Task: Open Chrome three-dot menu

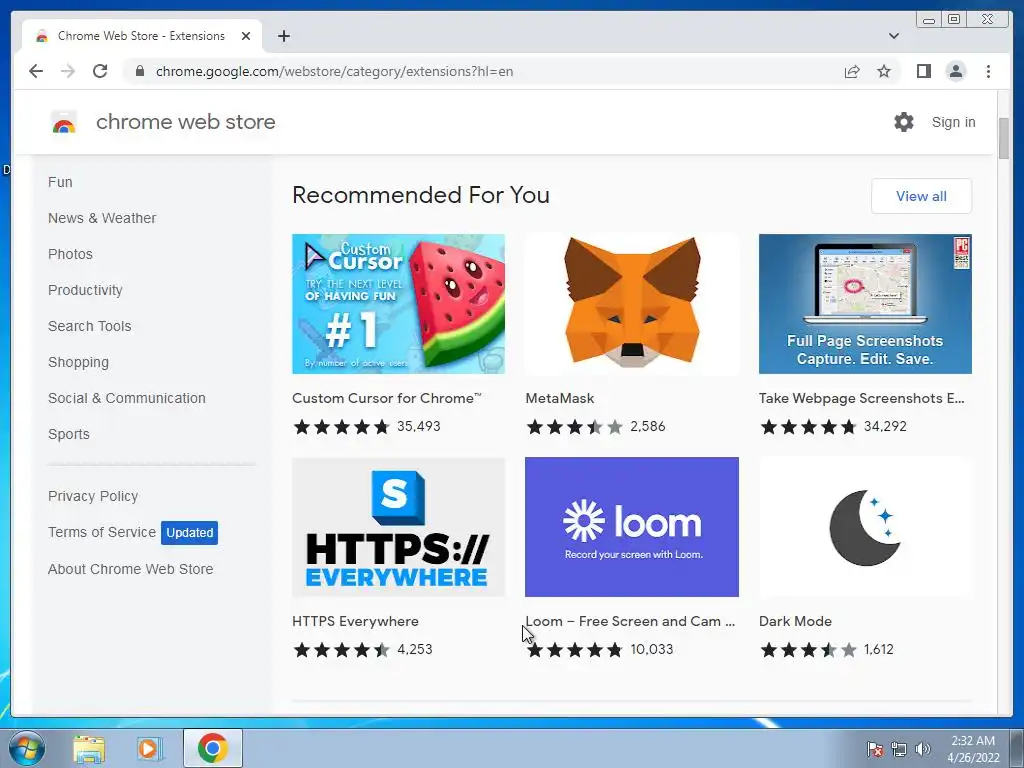Action: (x=988, y=71)
